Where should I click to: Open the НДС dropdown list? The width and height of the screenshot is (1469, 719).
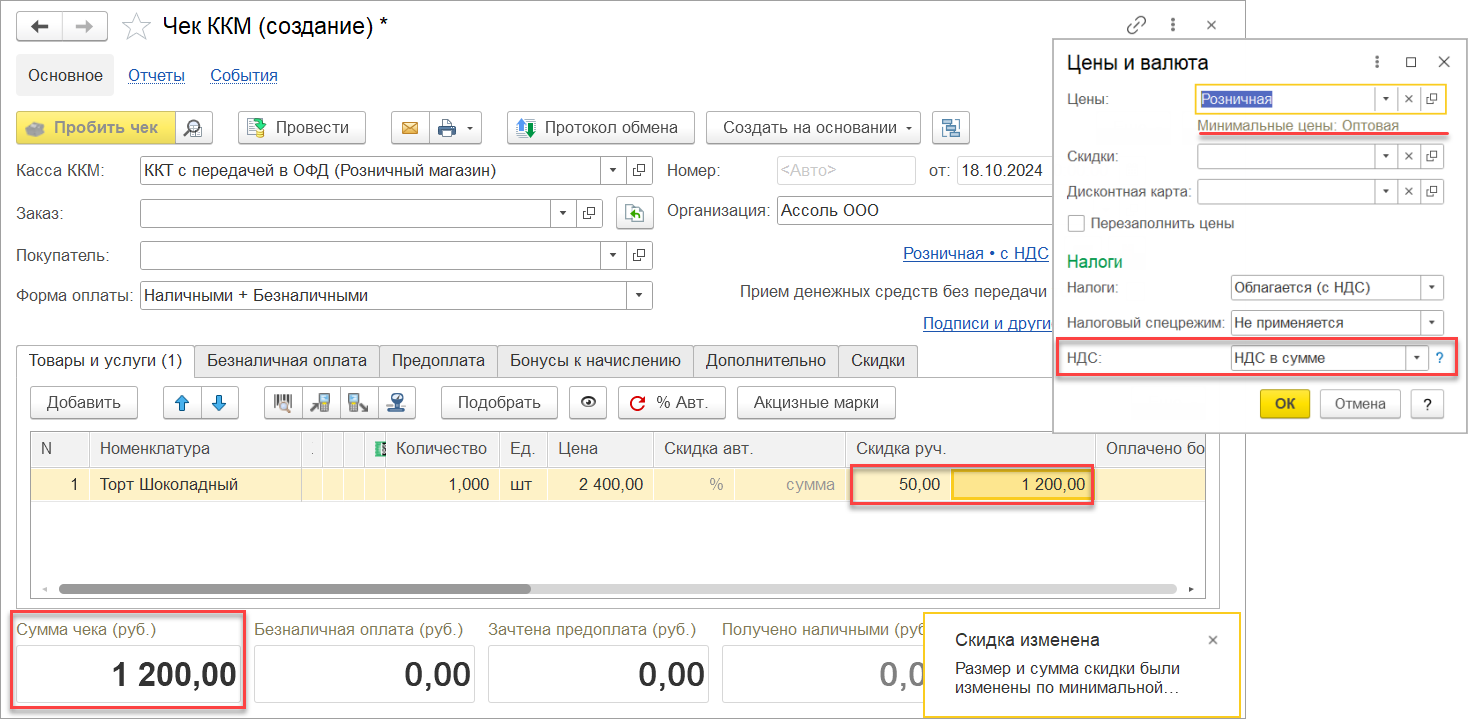click(x=1416, y=358)
